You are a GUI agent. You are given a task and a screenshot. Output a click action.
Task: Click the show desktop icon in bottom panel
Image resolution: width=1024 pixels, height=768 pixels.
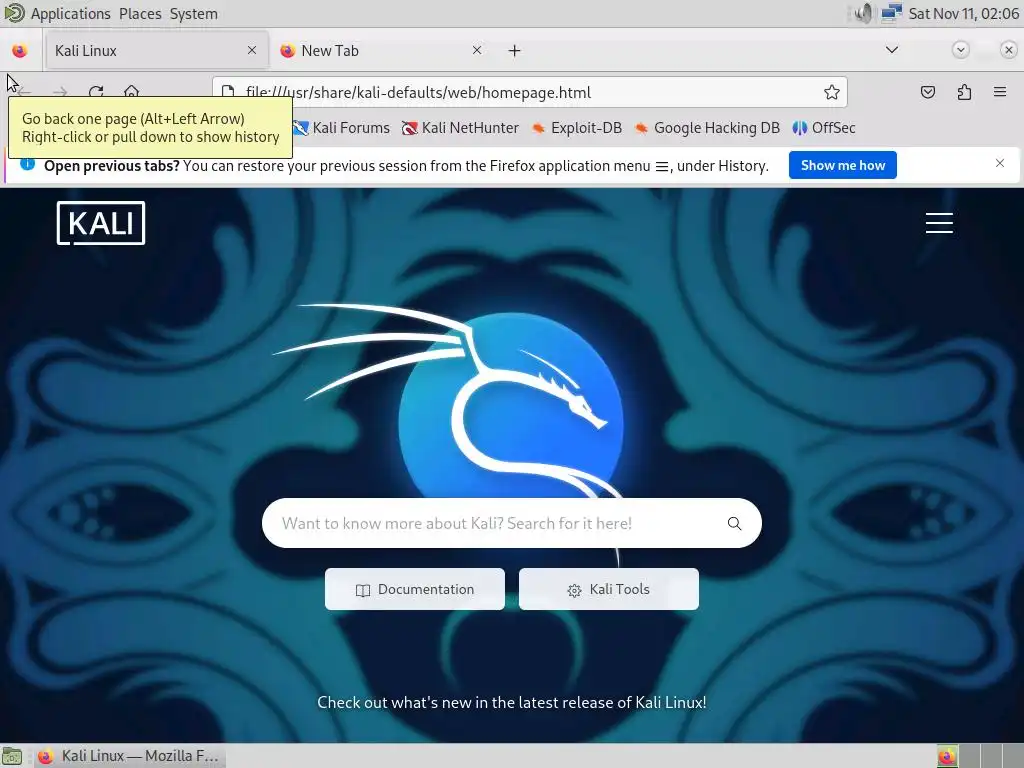pos(12,756)
